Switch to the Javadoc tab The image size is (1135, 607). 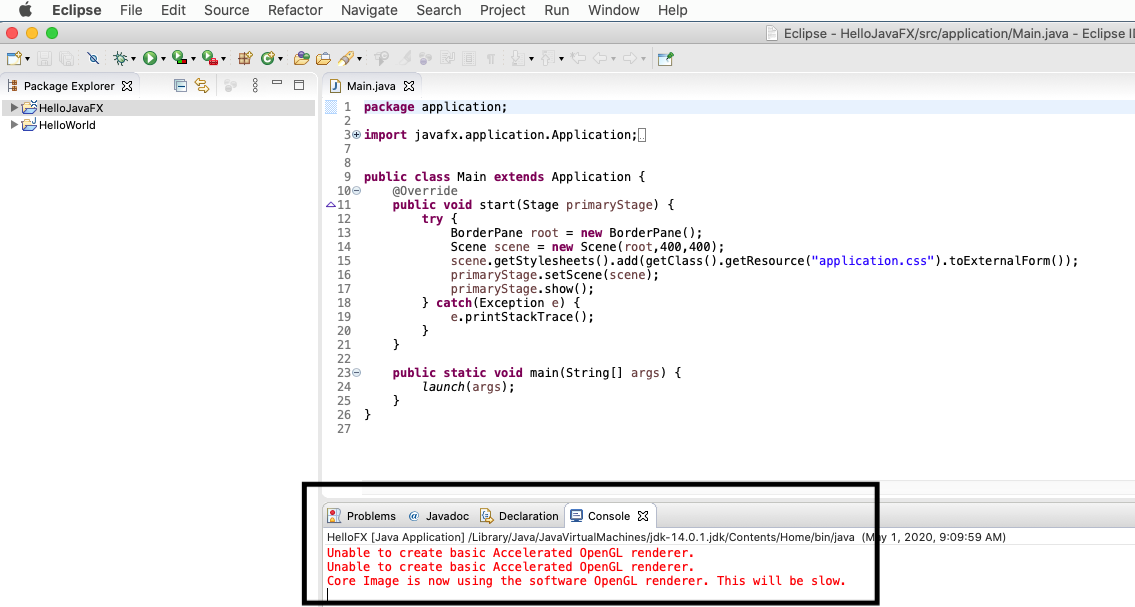439,516
